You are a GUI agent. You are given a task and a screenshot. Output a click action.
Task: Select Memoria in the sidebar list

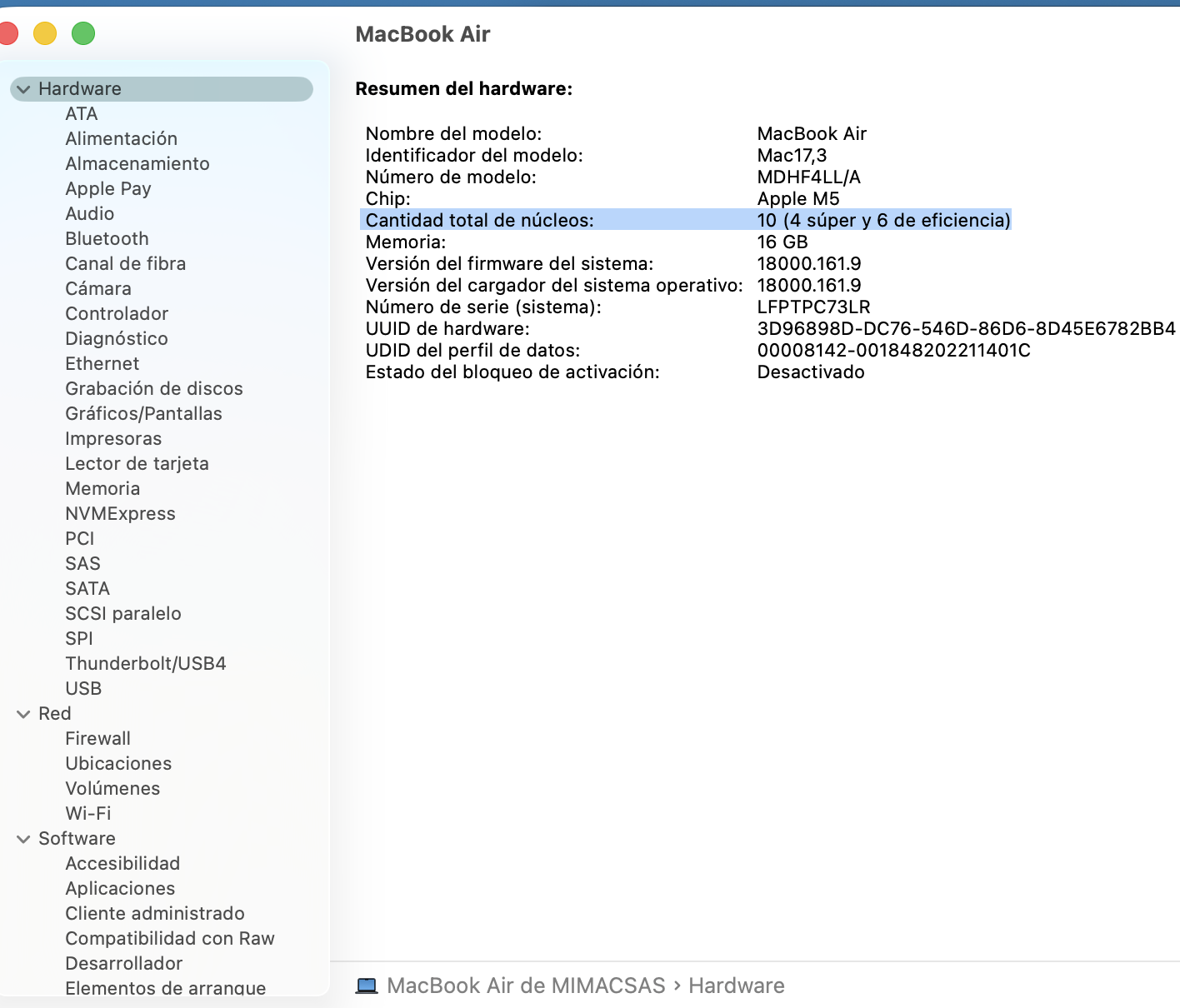tap(102, 489)
